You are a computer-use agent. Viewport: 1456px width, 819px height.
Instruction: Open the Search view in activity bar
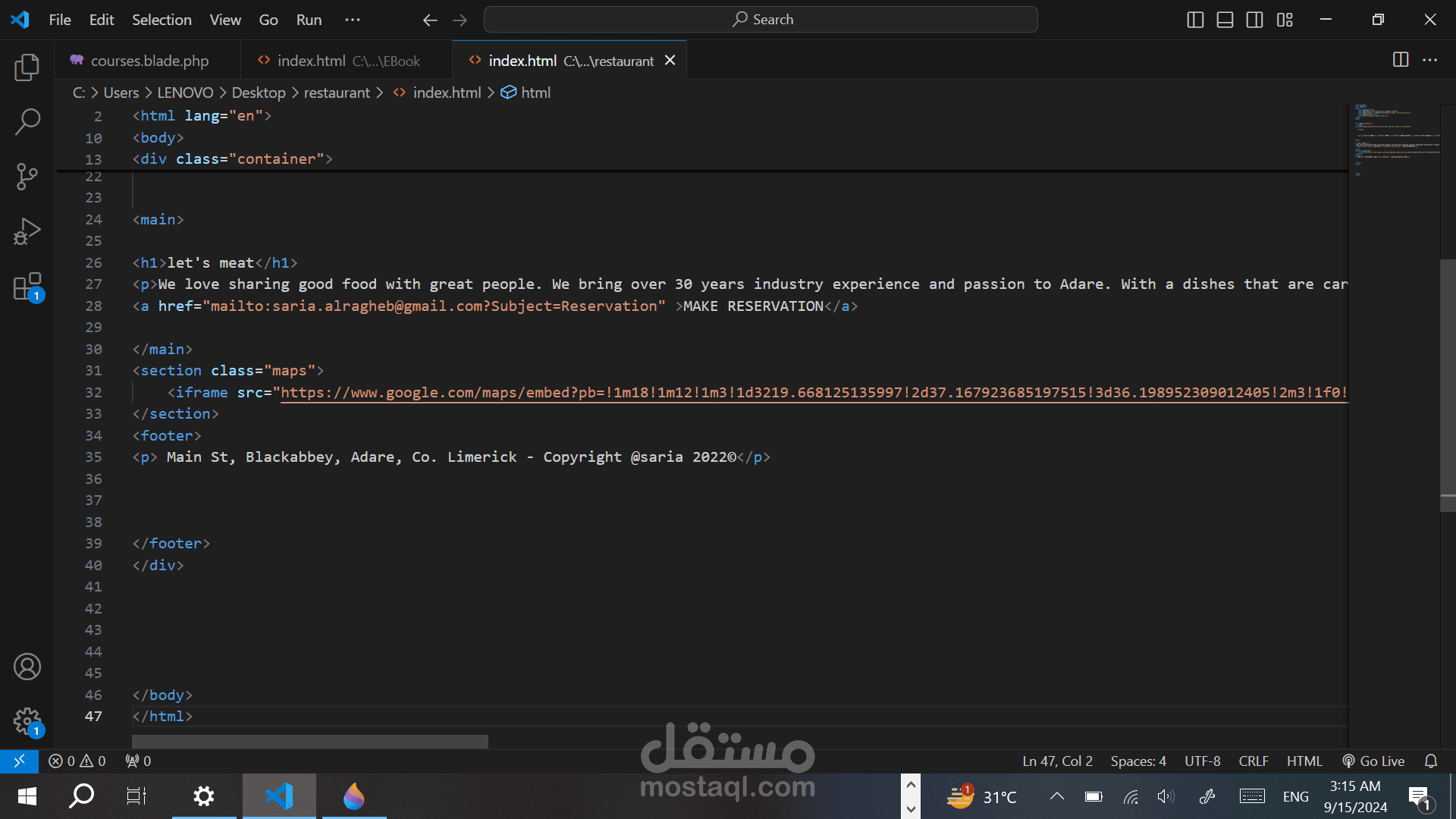[x=27, y=121]
